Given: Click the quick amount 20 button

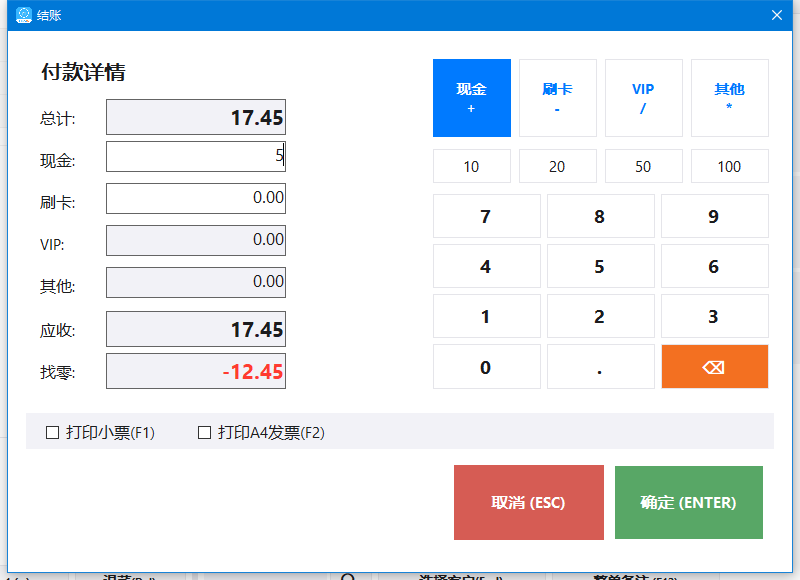Looking at the screenshot, I should click(558, 166).
